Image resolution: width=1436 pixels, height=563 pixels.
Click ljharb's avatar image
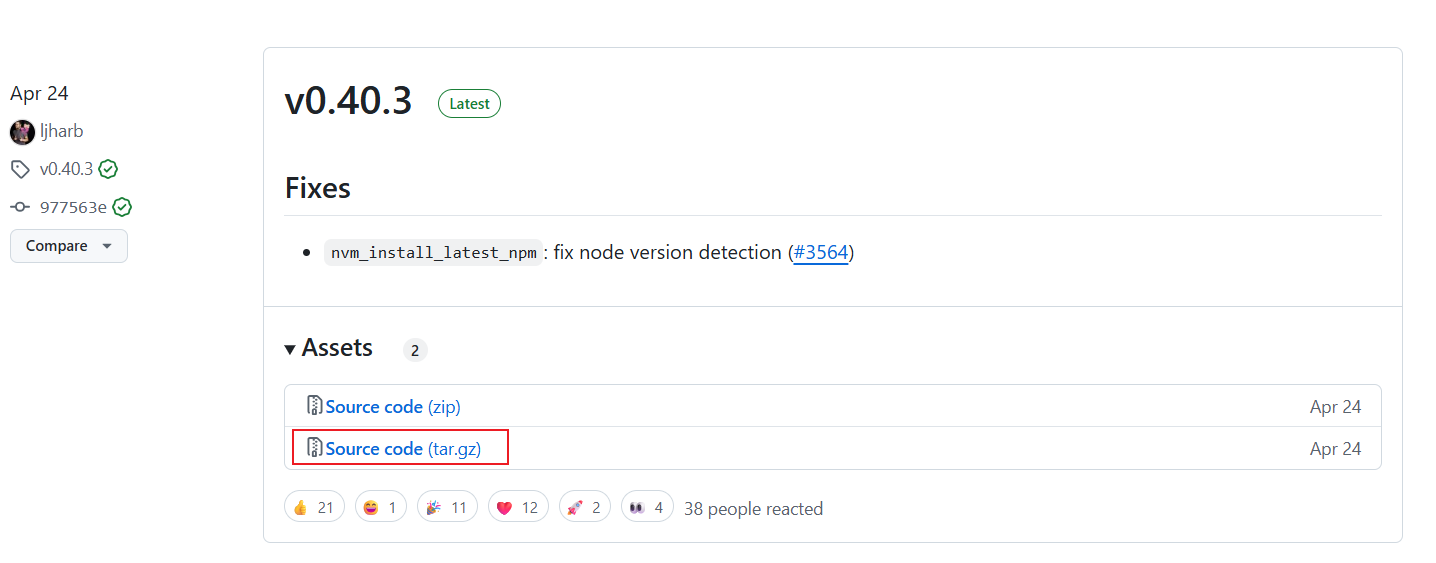(22, 131)
